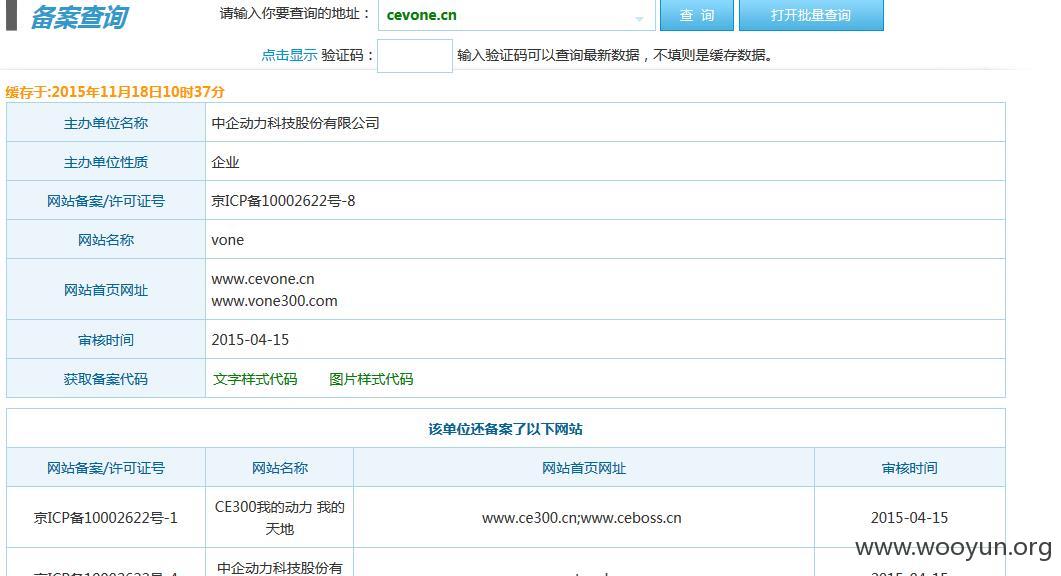
Task: Click the 2015-04-15 date in the 京ICP备10002622号-1 row
Action: click(909, 518)
